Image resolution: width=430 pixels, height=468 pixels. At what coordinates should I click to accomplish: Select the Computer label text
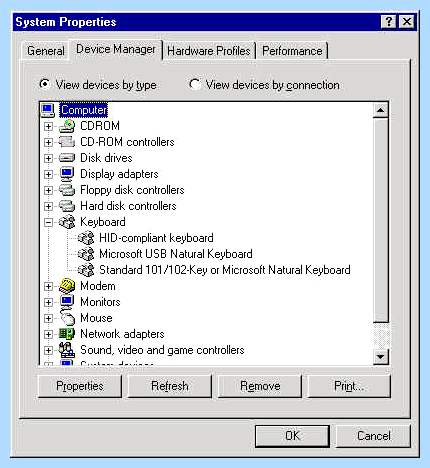84,110
